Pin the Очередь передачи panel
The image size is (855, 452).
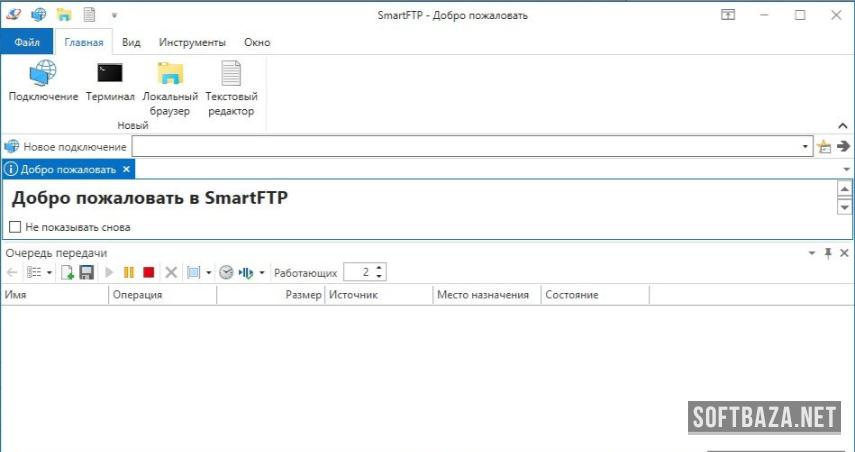tap(828, 254)
